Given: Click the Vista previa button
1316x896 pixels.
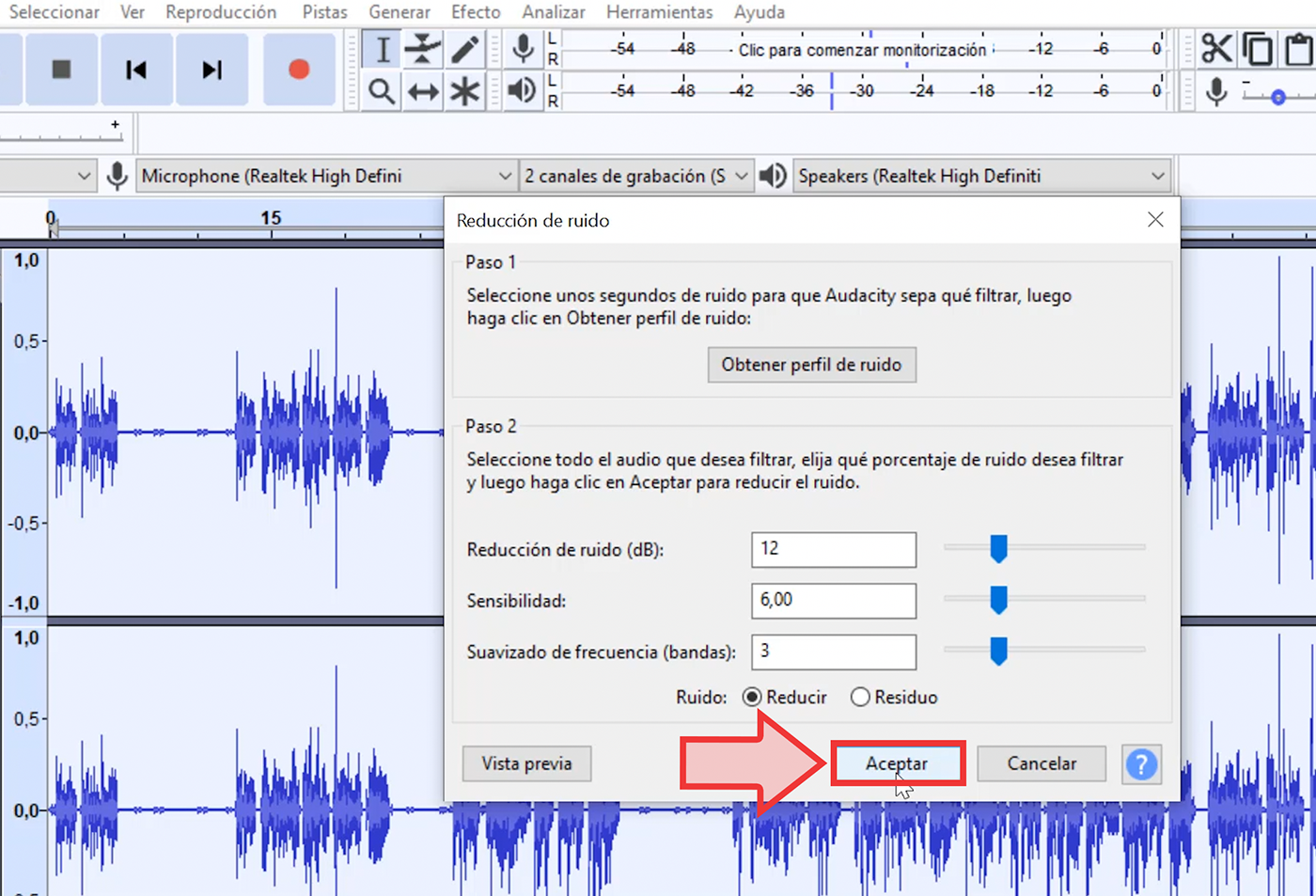Looking at the screenshot, I should 526,763.
